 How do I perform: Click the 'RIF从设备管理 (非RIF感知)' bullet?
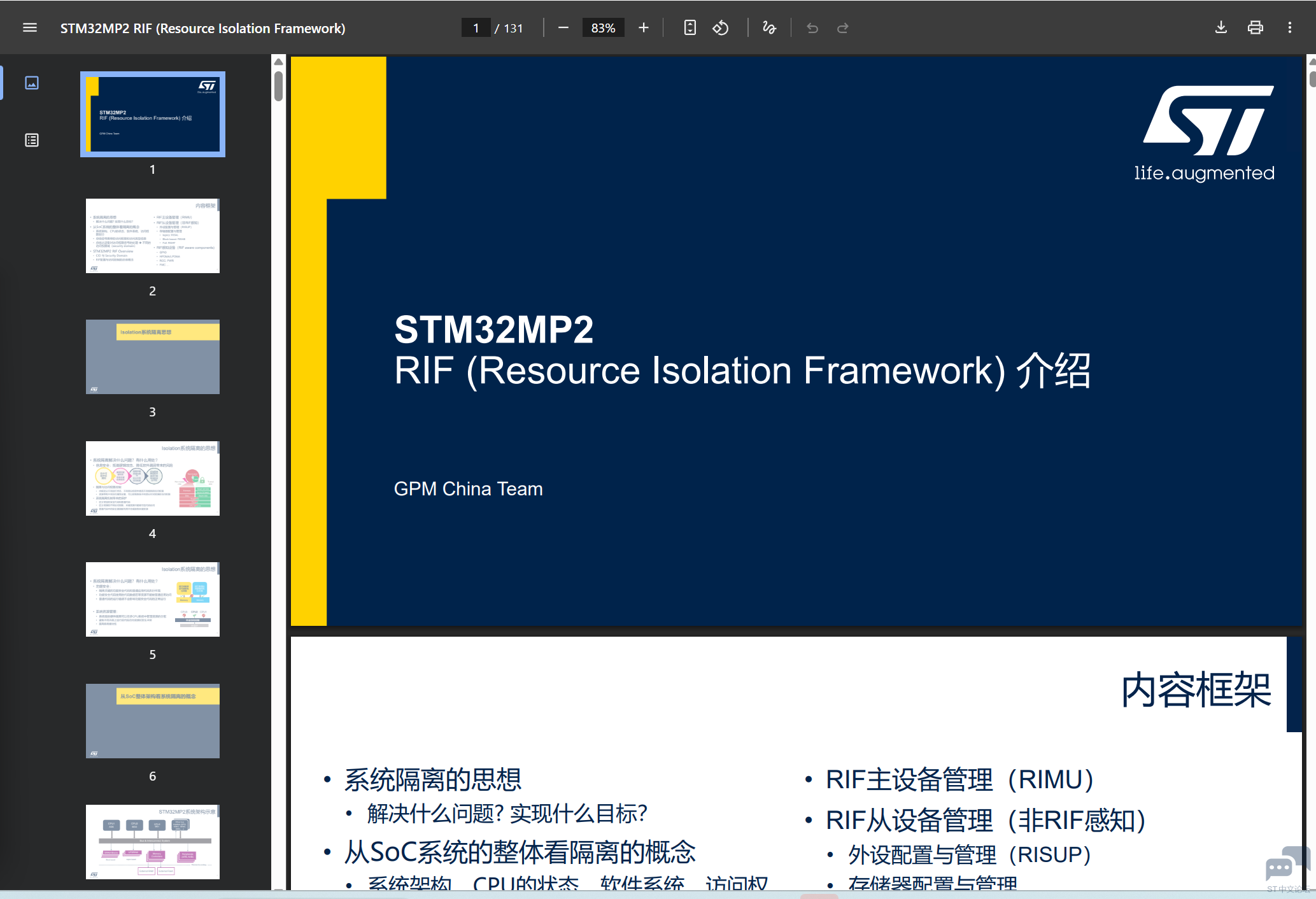click(x=985, y=820)
